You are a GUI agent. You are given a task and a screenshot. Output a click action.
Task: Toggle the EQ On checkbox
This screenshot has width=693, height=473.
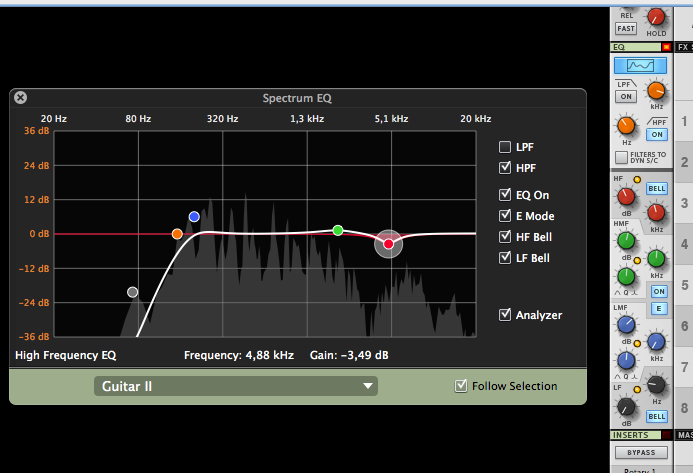[505, 195]
